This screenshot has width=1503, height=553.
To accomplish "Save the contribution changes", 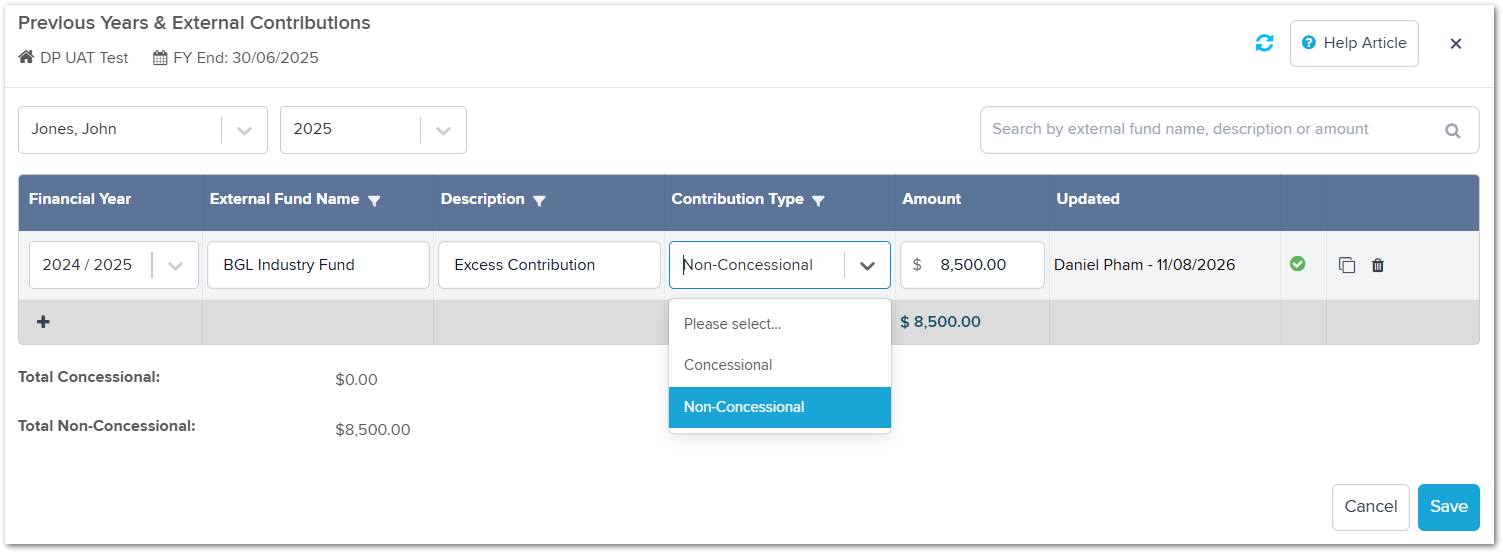I will pos(1448,507).
